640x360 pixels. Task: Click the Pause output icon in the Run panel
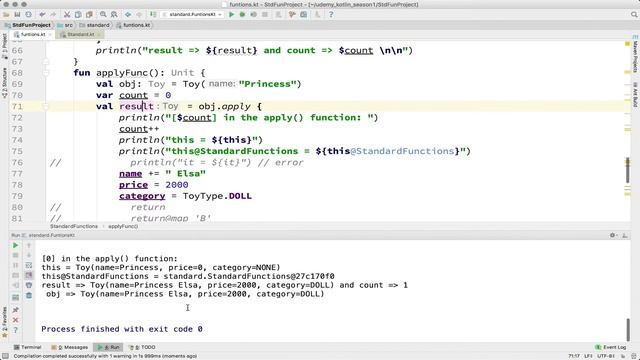(x=16, y=265)
